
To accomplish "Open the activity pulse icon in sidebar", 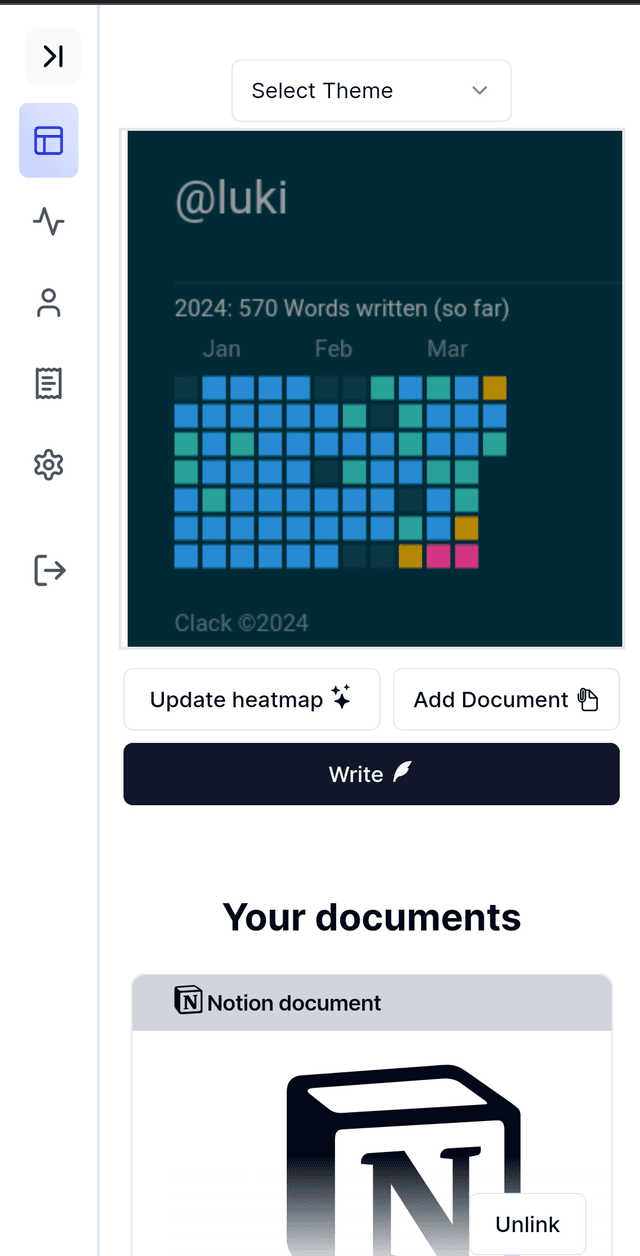I will tap(49, 221).
